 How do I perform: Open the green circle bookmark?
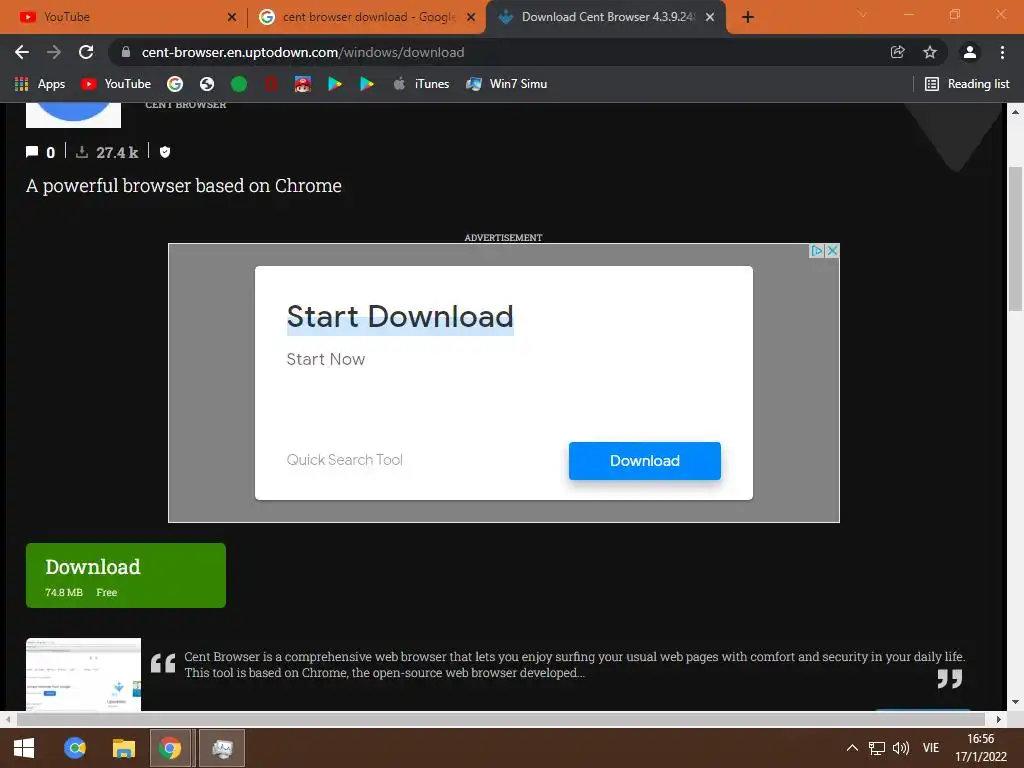(x=239, y=84)
